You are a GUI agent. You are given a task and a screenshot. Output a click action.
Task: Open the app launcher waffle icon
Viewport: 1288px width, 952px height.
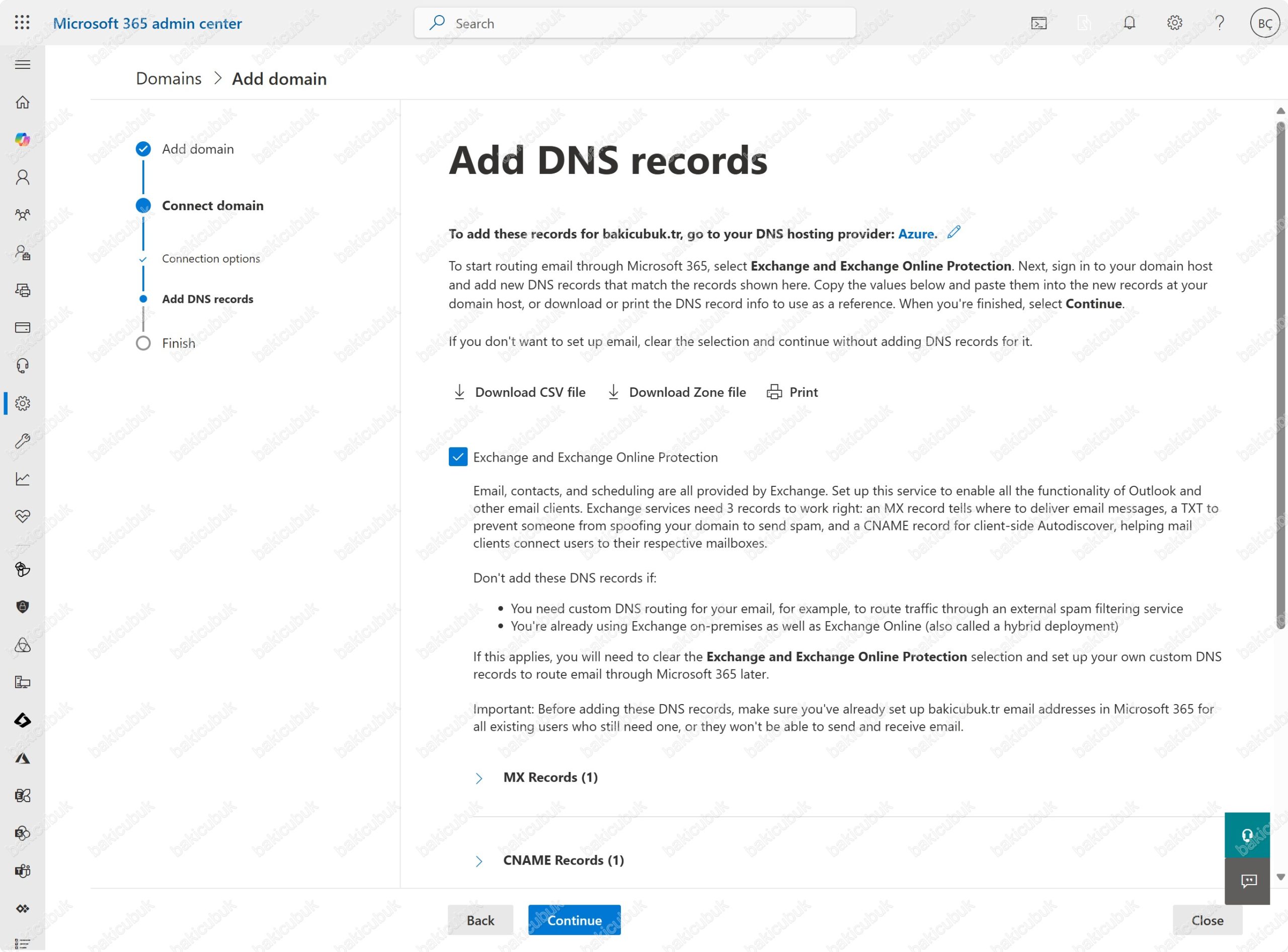(22, 23)
